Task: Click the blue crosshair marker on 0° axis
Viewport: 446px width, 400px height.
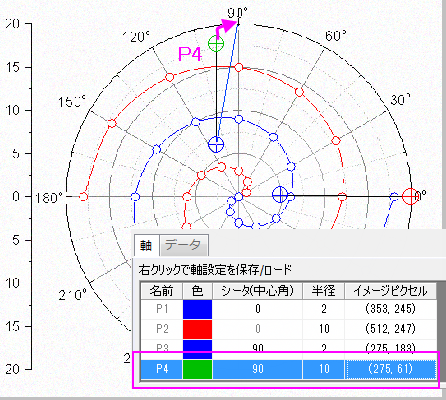Action: (x=280, y=195)
